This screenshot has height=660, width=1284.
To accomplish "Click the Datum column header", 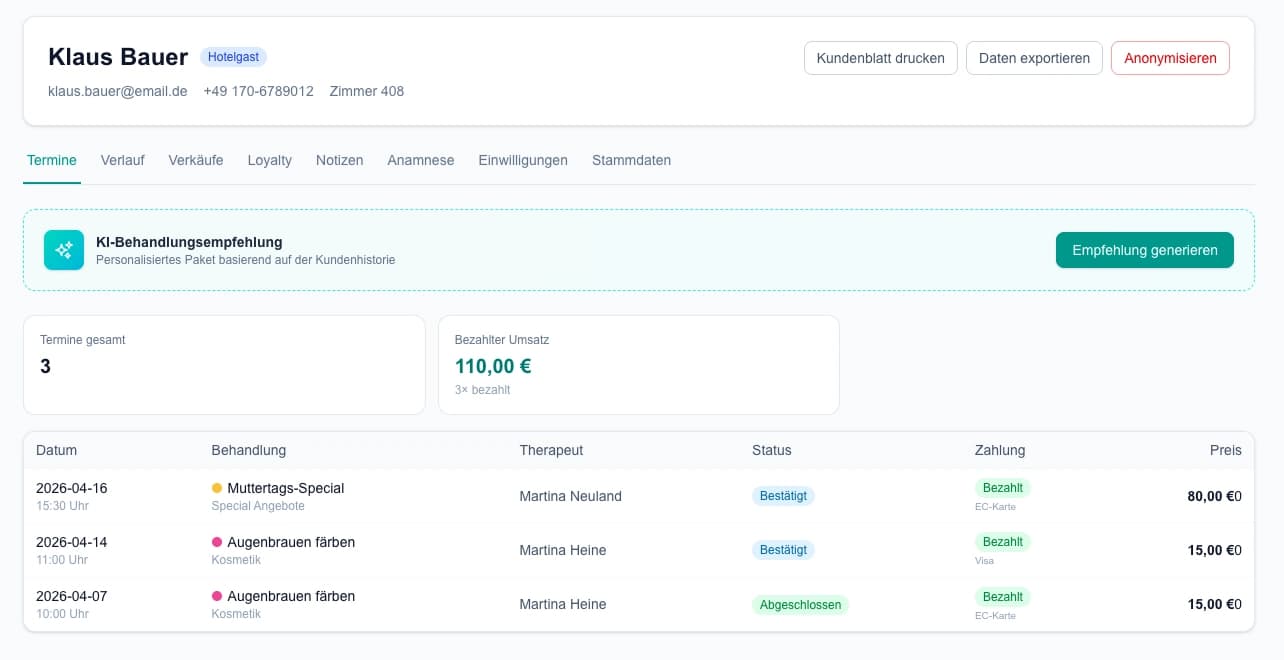I will coord(56,450).
